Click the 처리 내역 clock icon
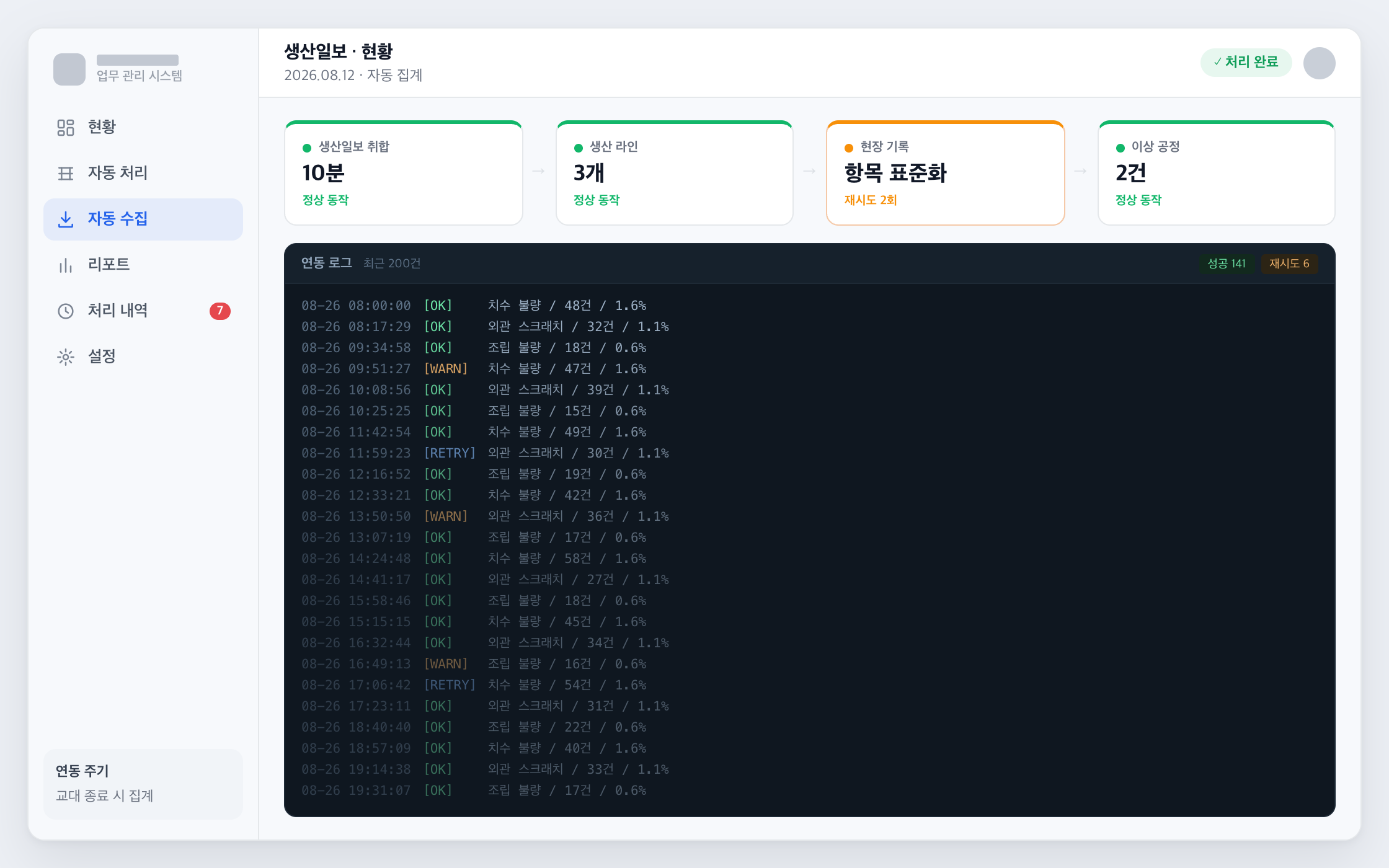Screen dimensions: 1389x868 66,311
